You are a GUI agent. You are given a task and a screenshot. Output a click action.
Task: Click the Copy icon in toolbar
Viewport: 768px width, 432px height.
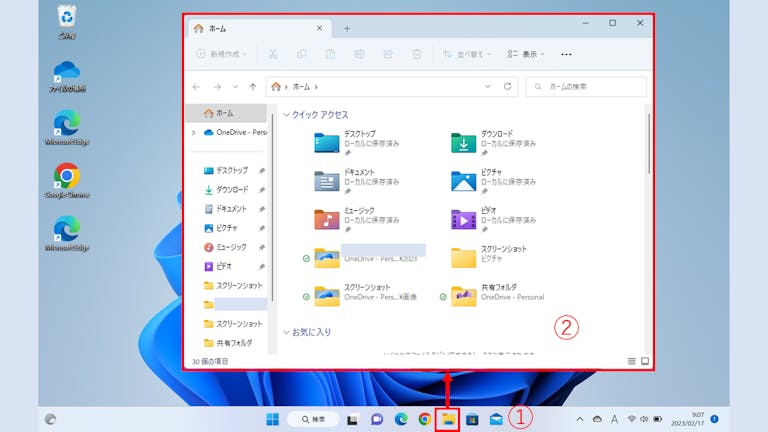pos(302,54)
